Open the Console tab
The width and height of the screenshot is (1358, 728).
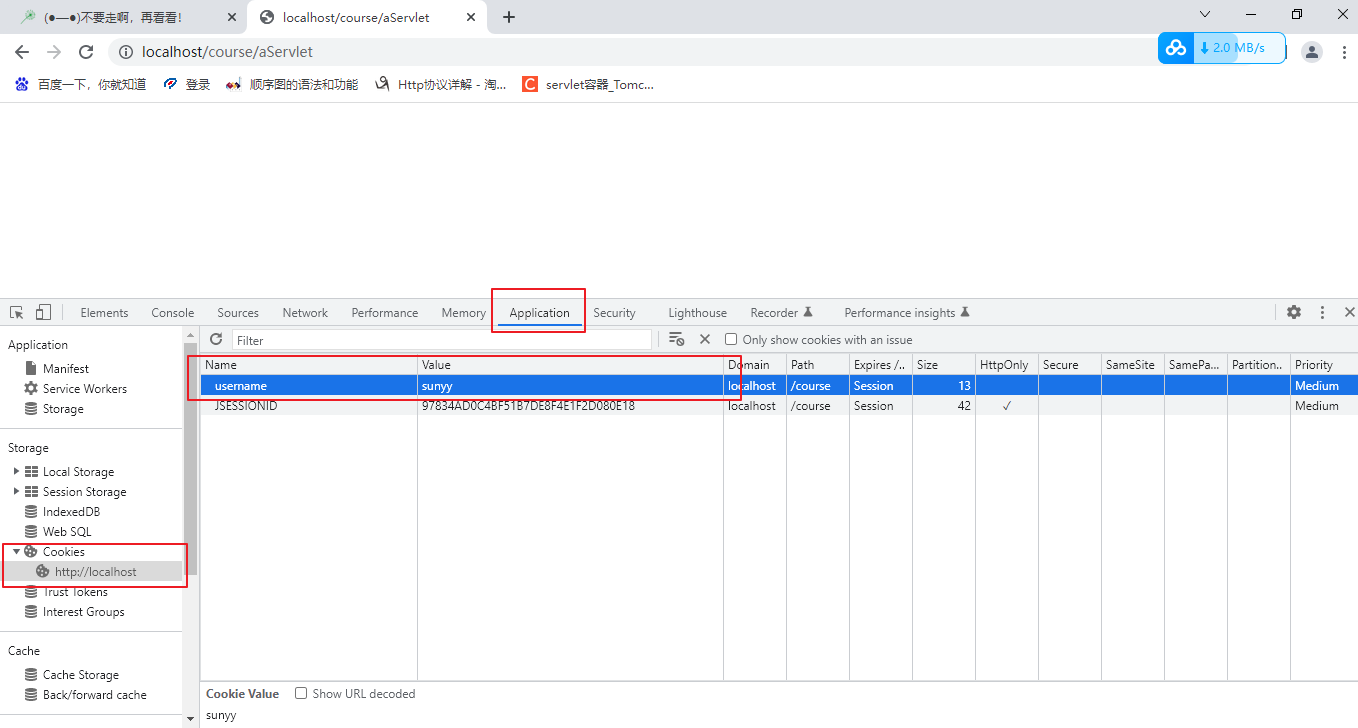(173, 313)
